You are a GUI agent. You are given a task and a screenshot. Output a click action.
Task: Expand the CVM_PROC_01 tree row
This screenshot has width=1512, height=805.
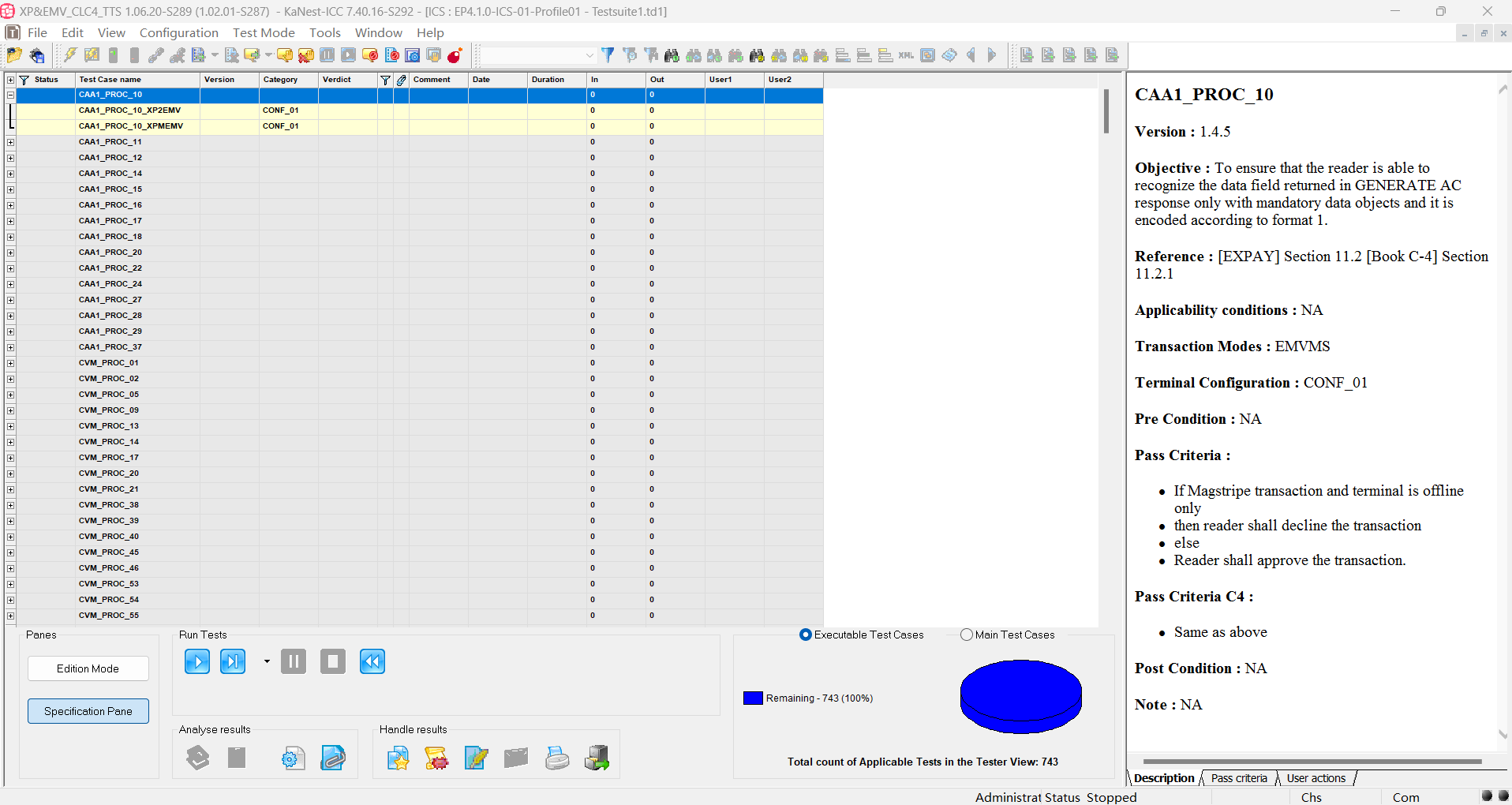pyautogui.click(x=10, y=363)
